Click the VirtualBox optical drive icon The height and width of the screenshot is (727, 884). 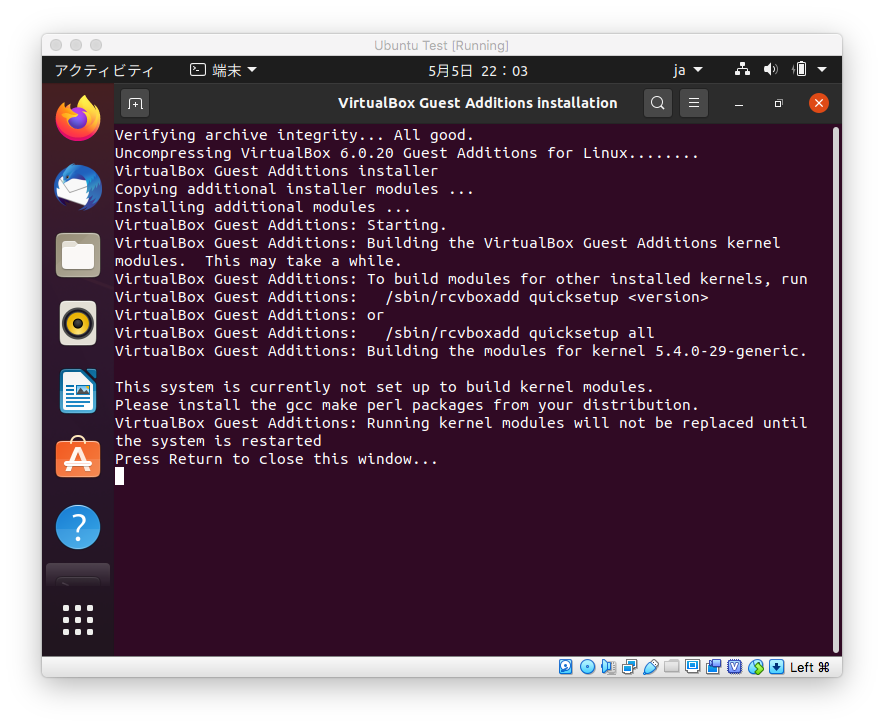(x=587, y=667)
